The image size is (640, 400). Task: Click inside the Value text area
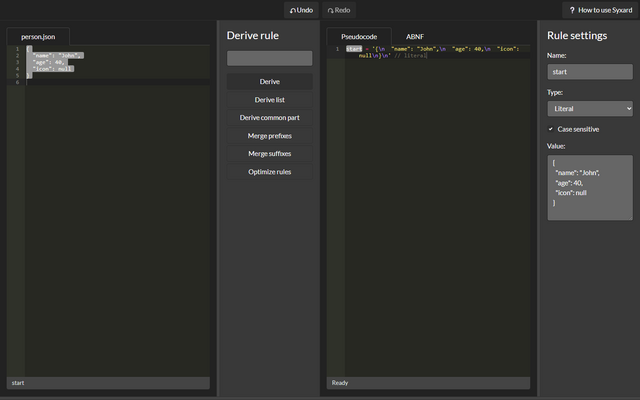tap(590, 187)
